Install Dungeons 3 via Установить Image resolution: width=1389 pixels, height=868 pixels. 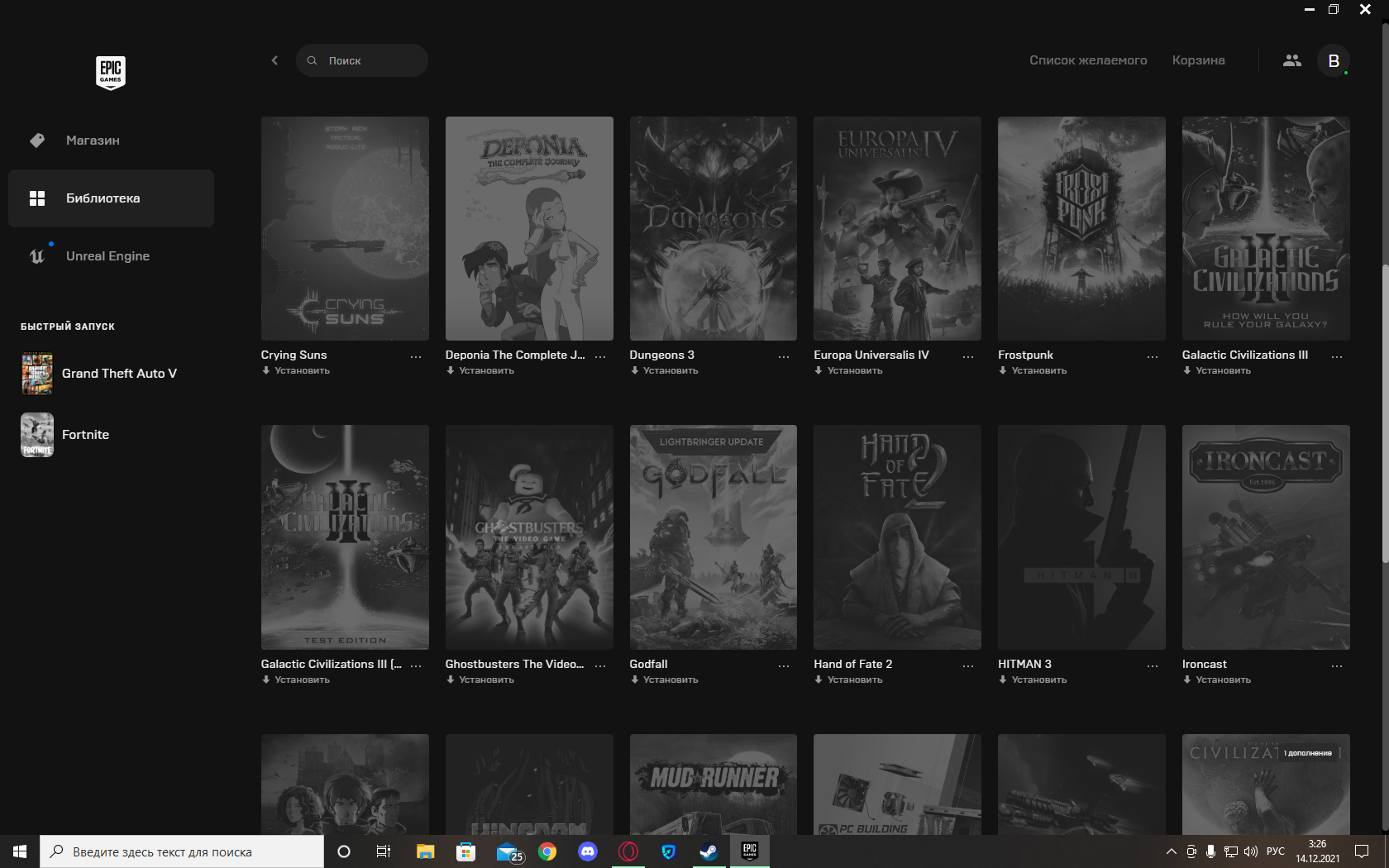pos(665,370)
